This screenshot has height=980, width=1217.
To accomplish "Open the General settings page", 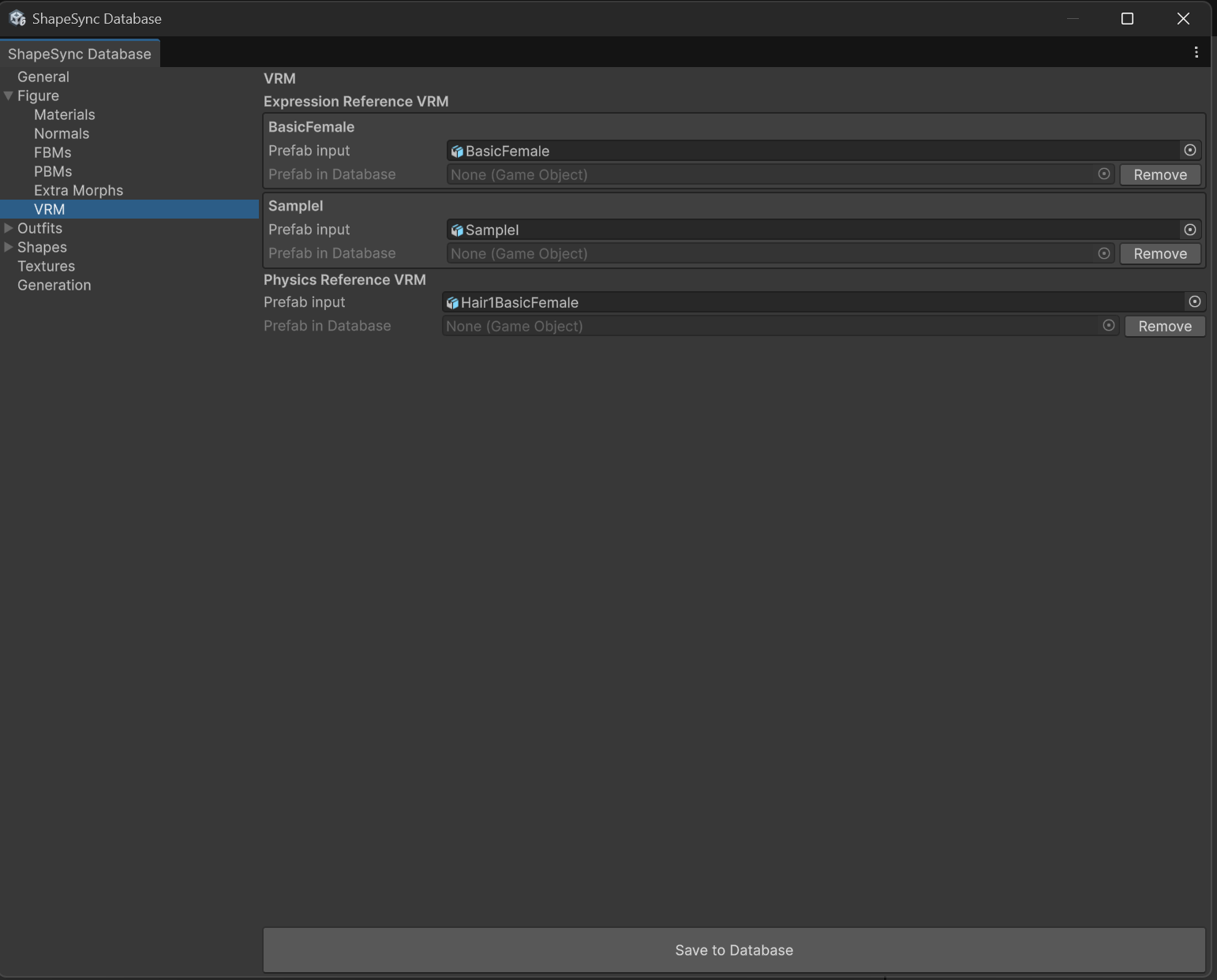I will tap(43, 77).
